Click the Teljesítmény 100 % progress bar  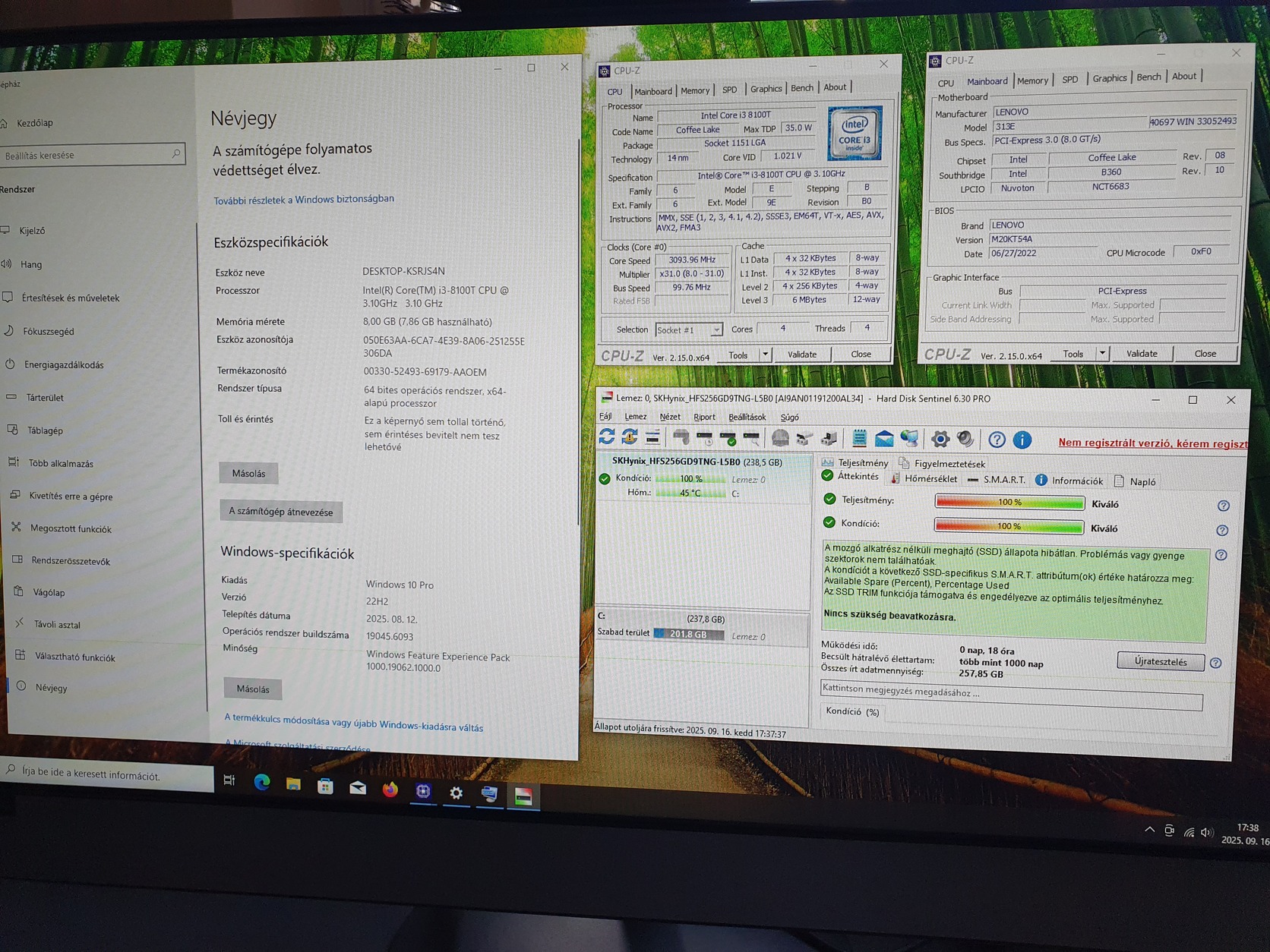[x=1009, y=502]
